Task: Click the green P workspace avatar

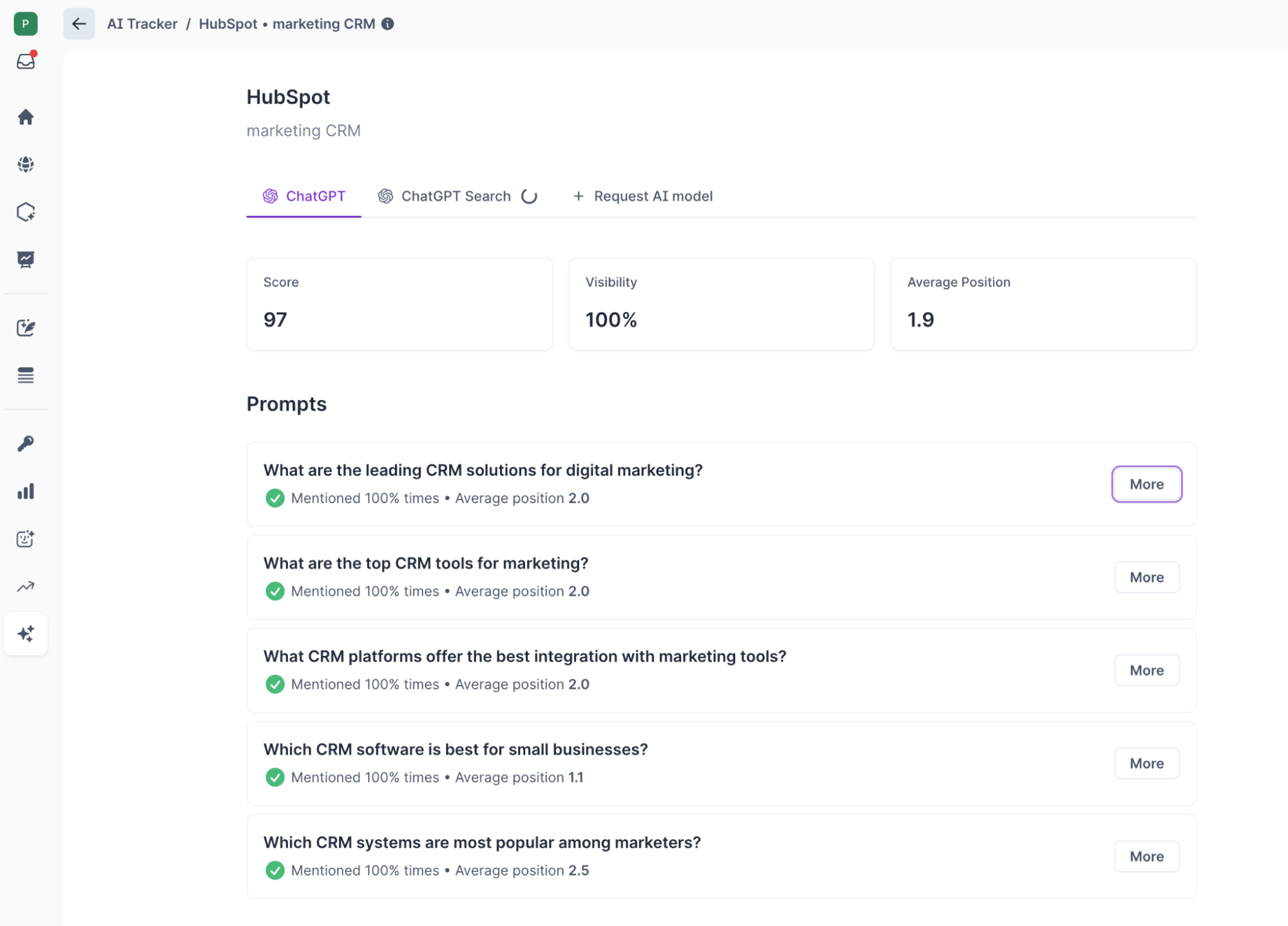Action: tap(26, 24)
